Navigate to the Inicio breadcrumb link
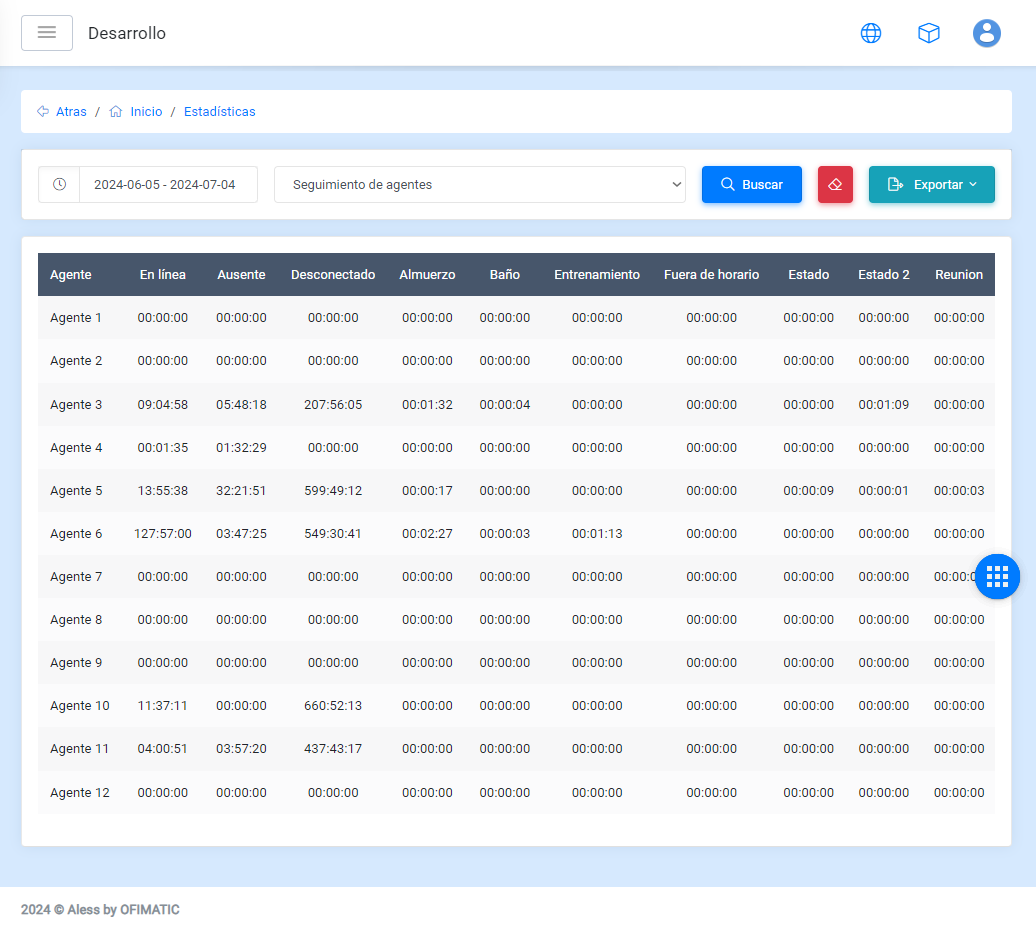The image size is (1036, 944). point(146,112)
